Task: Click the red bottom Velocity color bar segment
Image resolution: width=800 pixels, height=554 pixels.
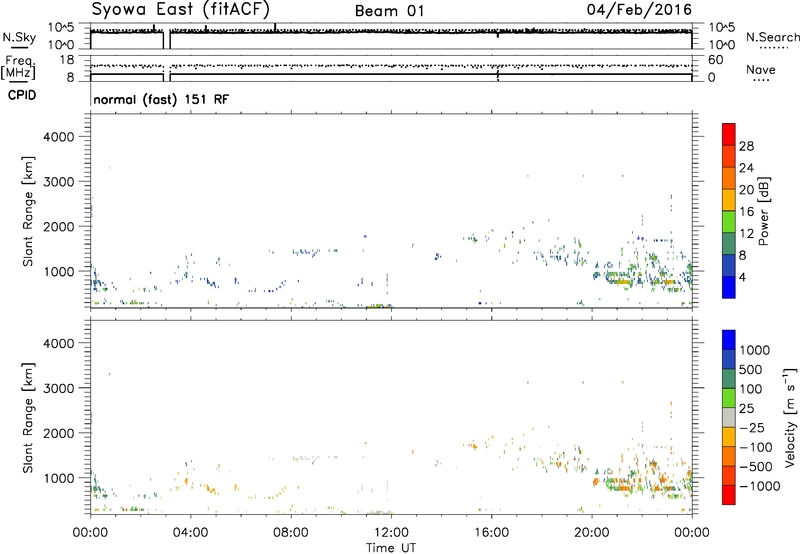Action: (x=729, y=495)
